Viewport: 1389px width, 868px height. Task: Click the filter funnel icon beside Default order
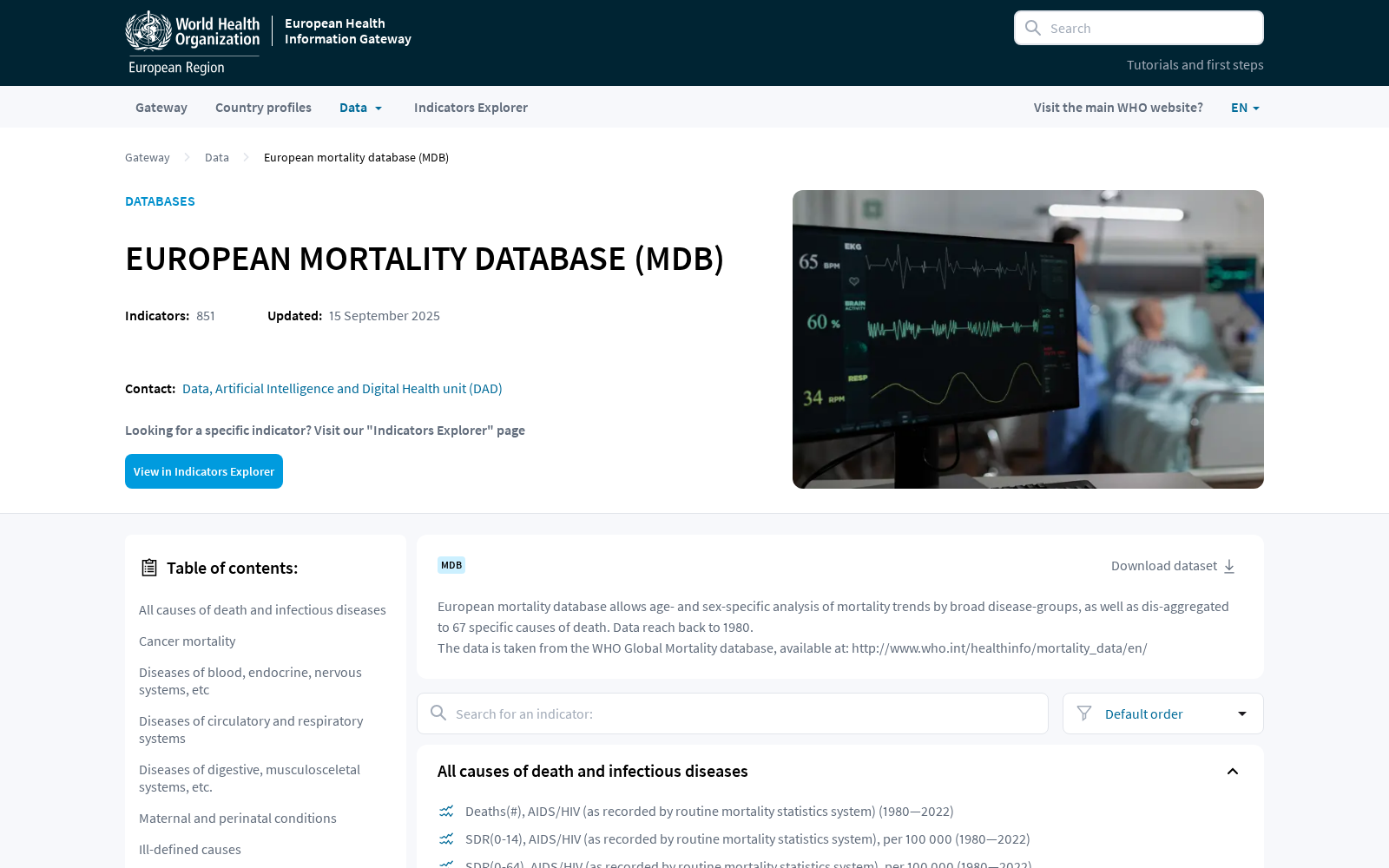point(1084,713)
